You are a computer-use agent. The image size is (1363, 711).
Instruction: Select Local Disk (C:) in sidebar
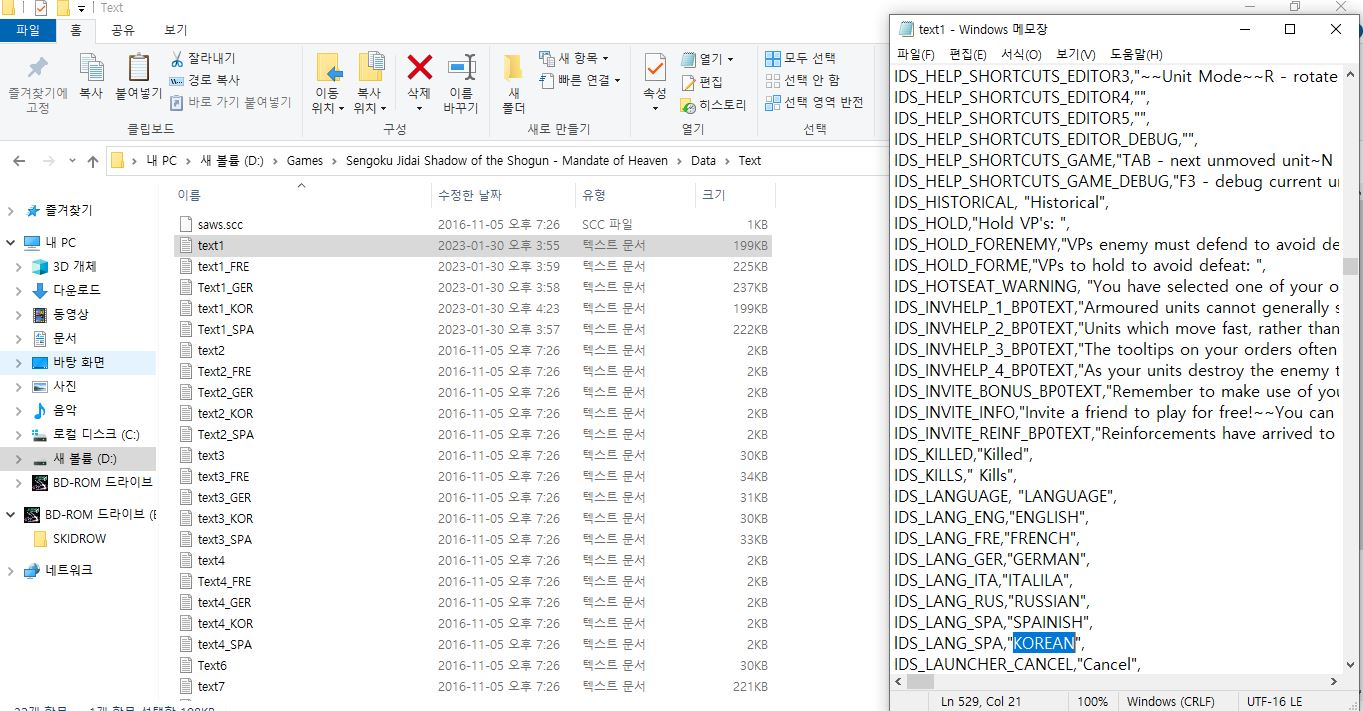pos(95,435)
